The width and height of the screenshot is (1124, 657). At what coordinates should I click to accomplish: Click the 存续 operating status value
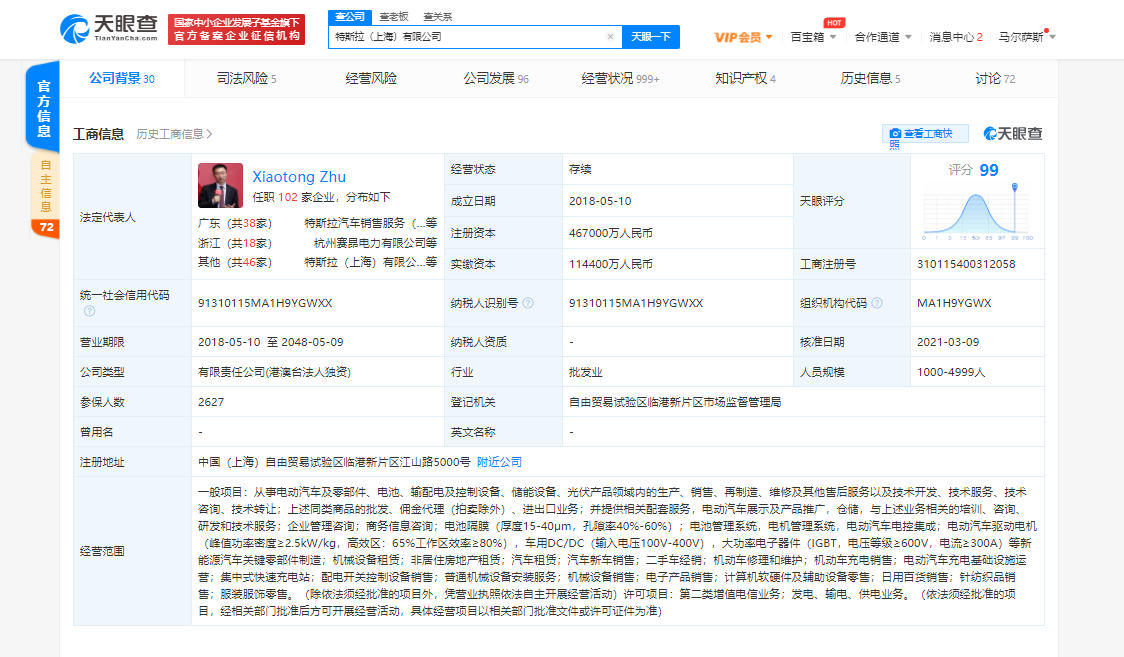pos(580,170)
